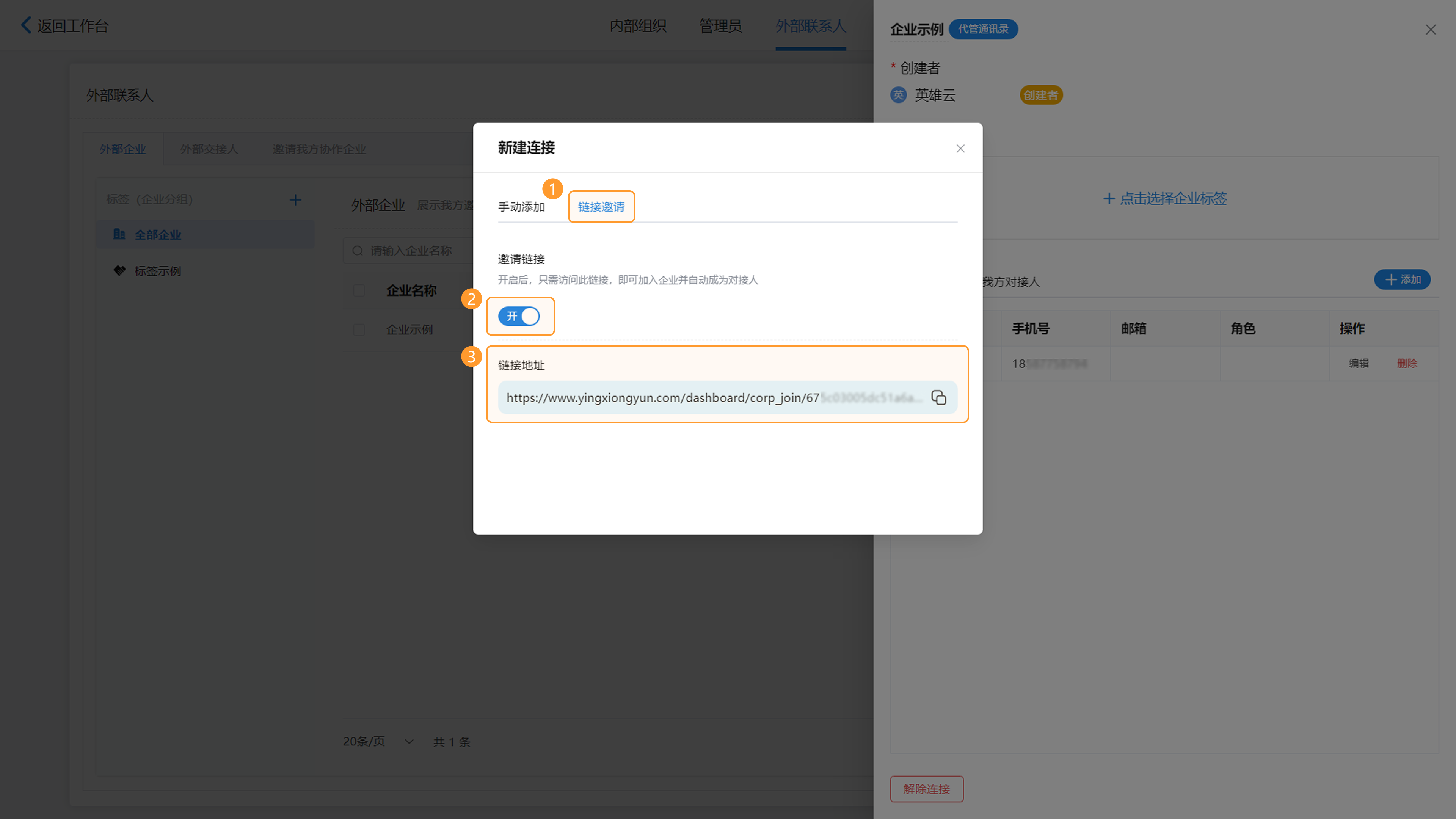Open the 外部联系人 top tab
The width and height of the screenshot is (1456, 819).
811,26
